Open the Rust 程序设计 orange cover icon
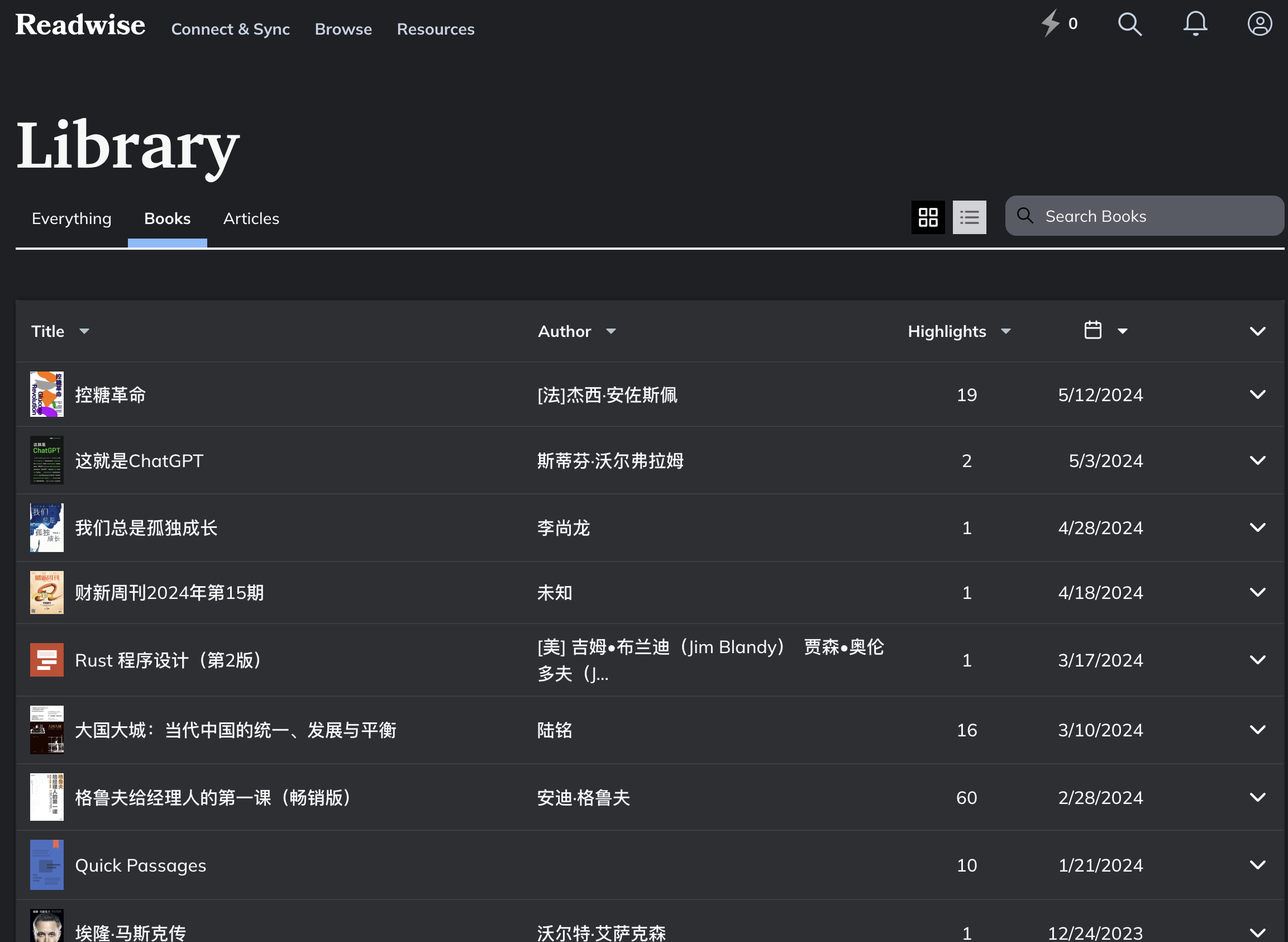1288x942 pixels. coord(47,660)
